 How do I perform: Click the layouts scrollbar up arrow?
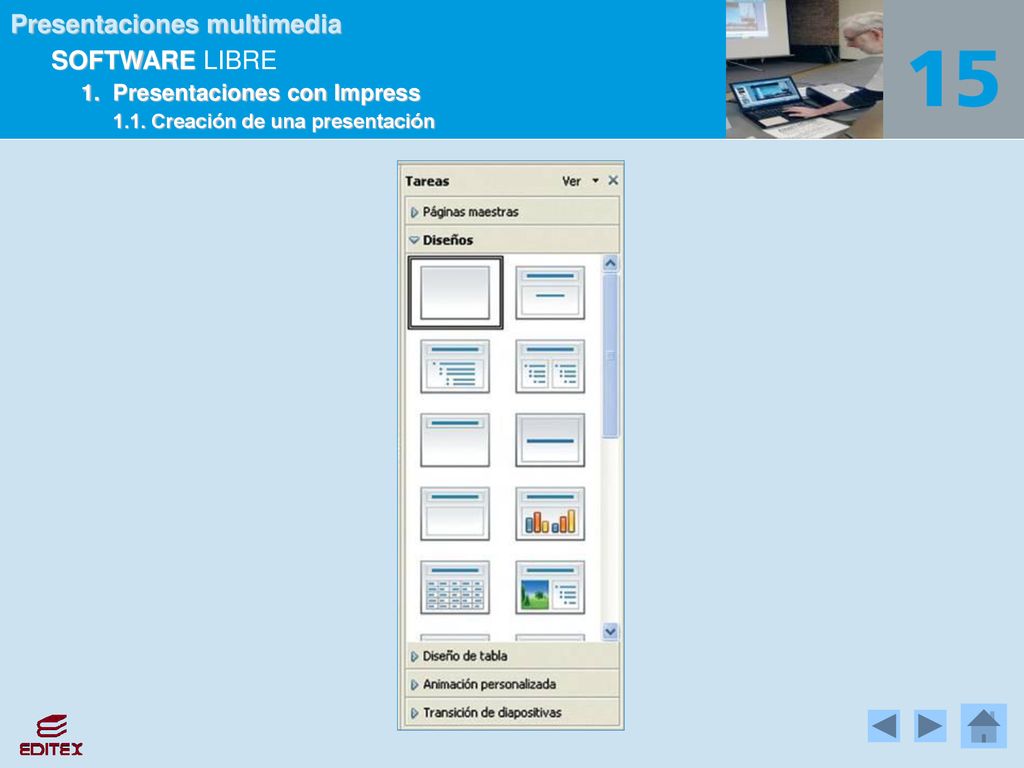611,263
